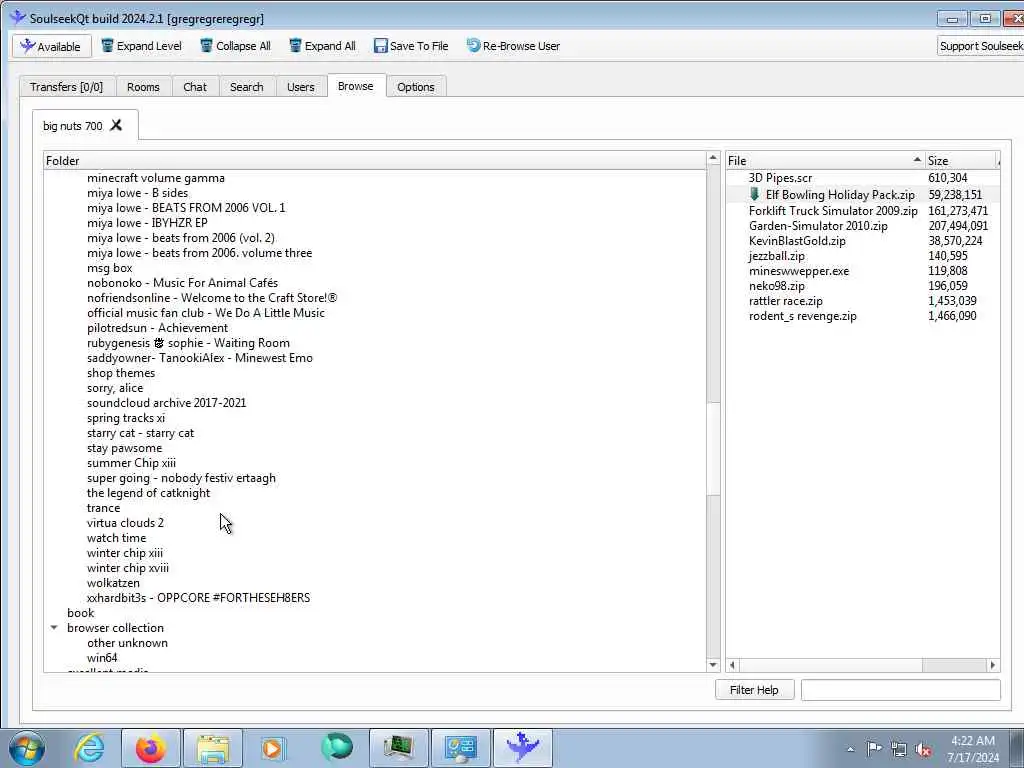Select 3D Pipes.scr file
Image resolution: width=1024 pixels, height=768 pixels.
[780, 178]
